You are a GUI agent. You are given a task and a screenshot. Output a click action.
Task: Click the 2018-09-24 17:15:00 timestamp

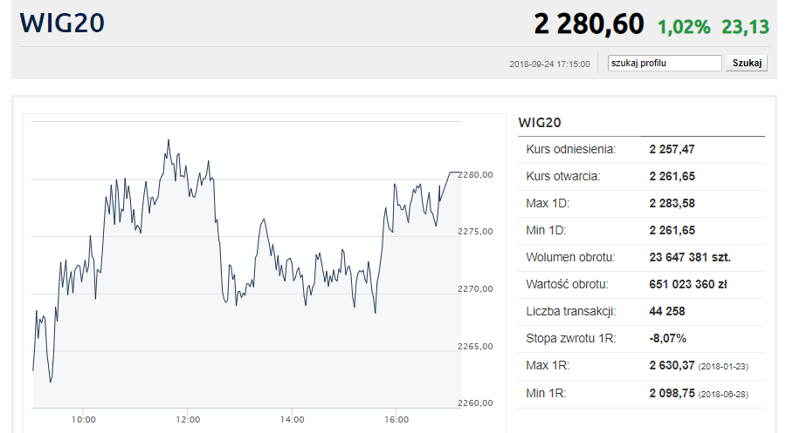tap(549, 64)
